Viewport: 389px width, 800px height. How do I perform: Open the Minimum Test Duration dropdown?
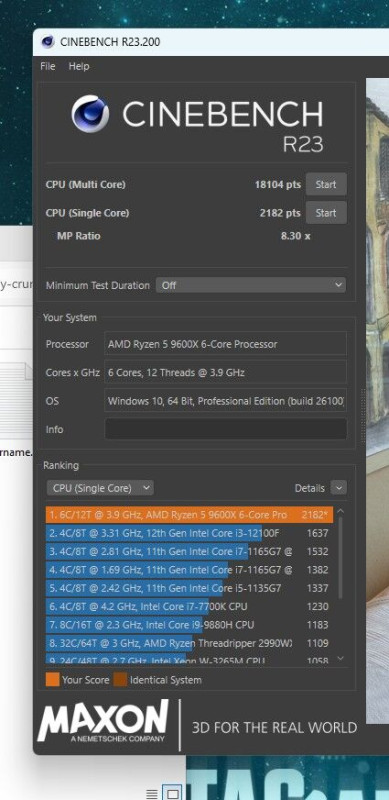(x=251, y=285)
